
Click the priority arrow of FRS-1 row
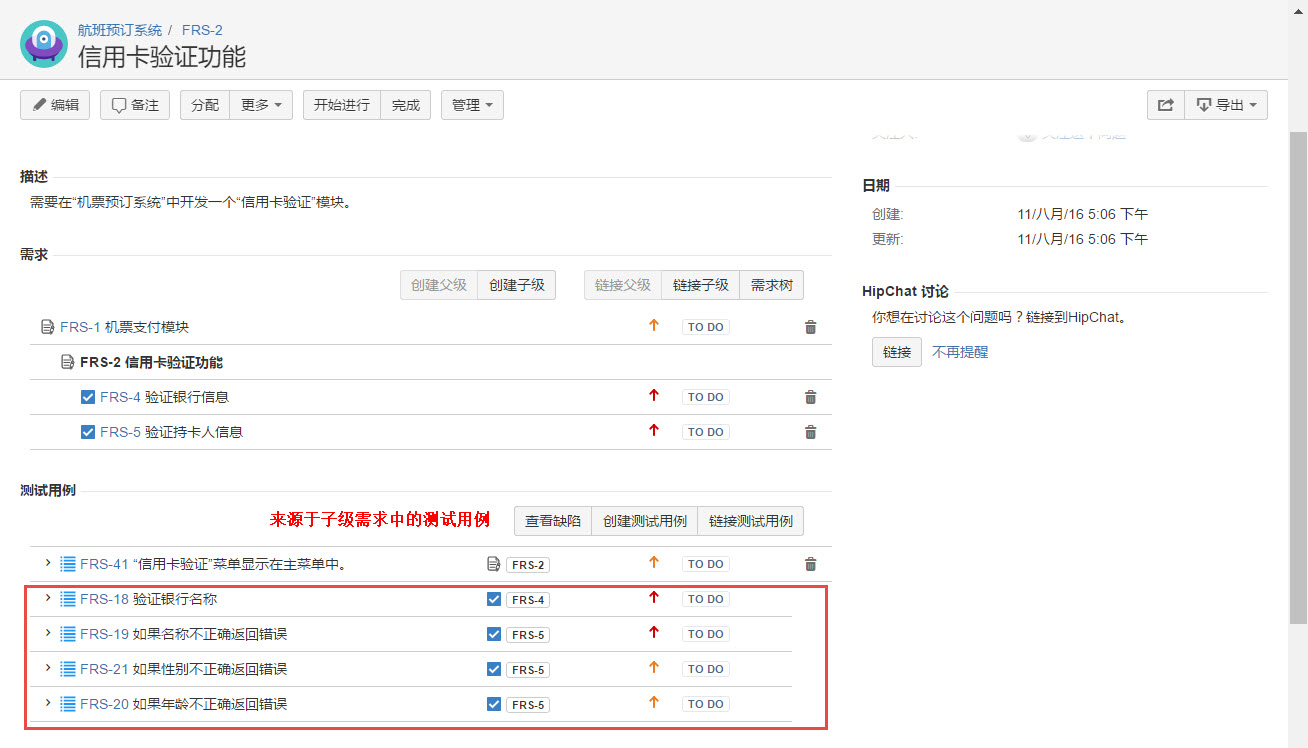pos(654,325)
